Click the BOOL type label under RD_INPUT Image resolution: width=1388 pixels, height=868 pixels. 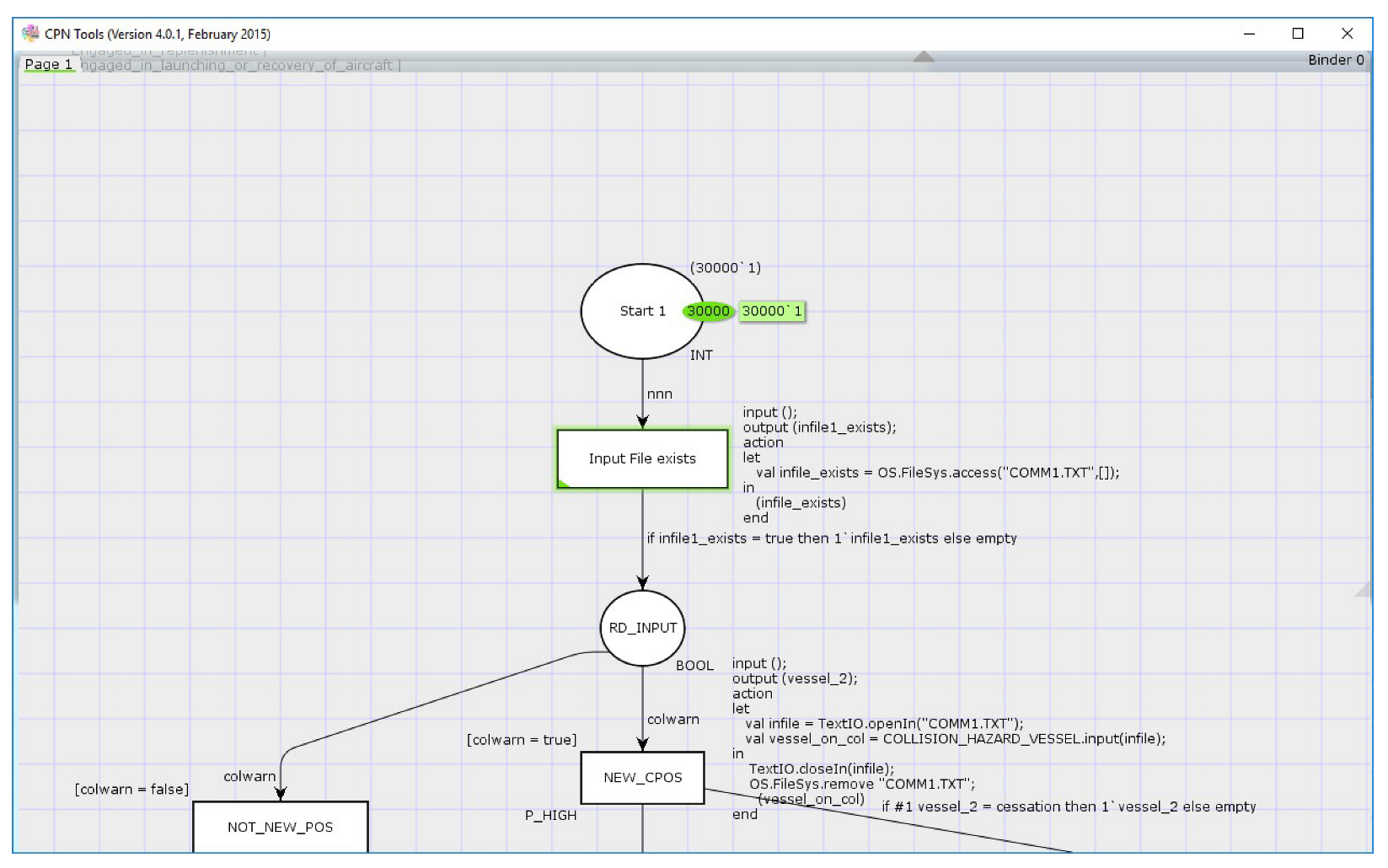click(x=694, y=666)
